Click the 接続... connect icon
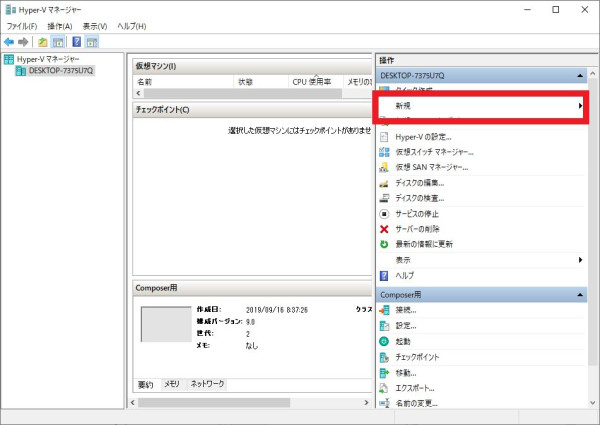Image resolution: width=600 pixels, height=425 pixels. [x=384, y=310]
